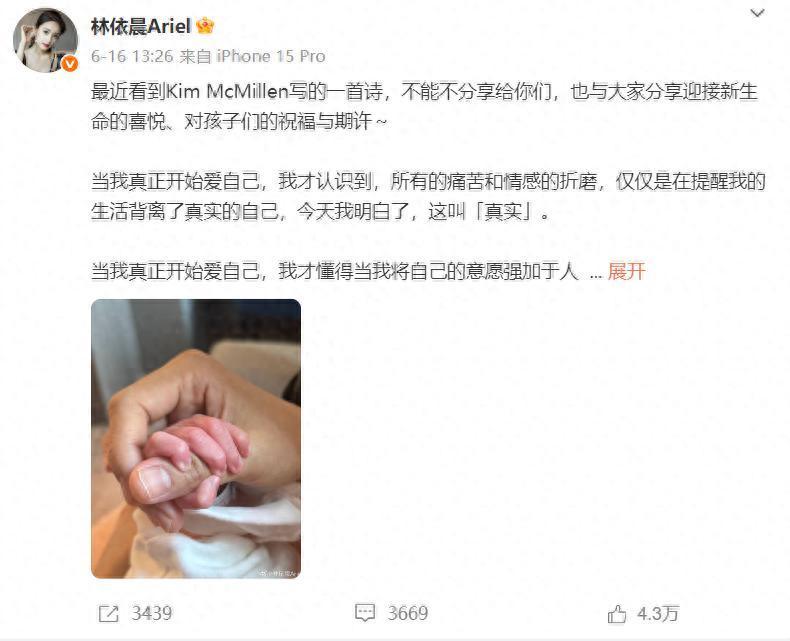Open post options via top-right chevron
This screenshot has height=641, width=790.
pyautogui.click(x=757, y=13)
